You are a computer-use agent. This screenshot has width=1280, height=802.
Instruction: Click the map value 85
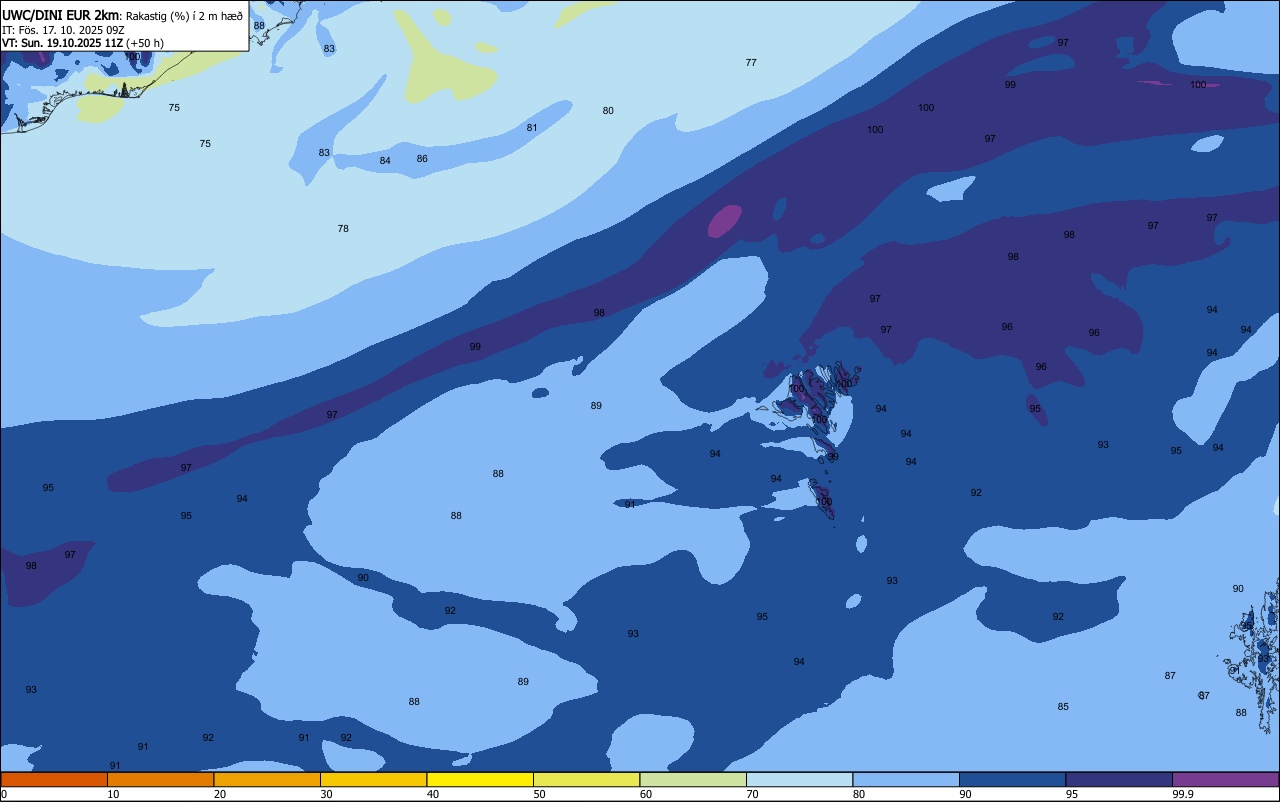coord(1063,706)
